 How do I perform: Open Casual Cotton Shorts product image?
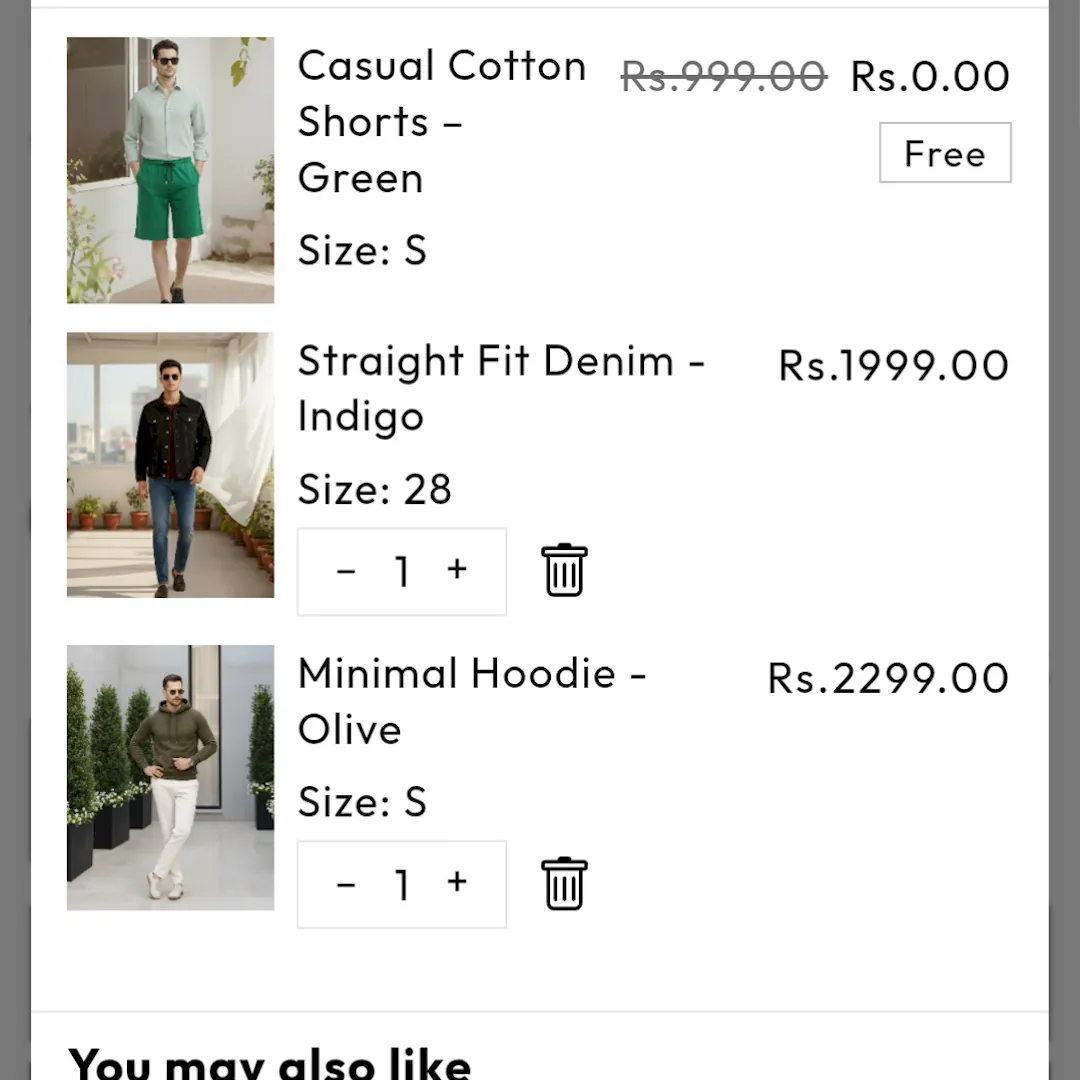click(170, 170)
